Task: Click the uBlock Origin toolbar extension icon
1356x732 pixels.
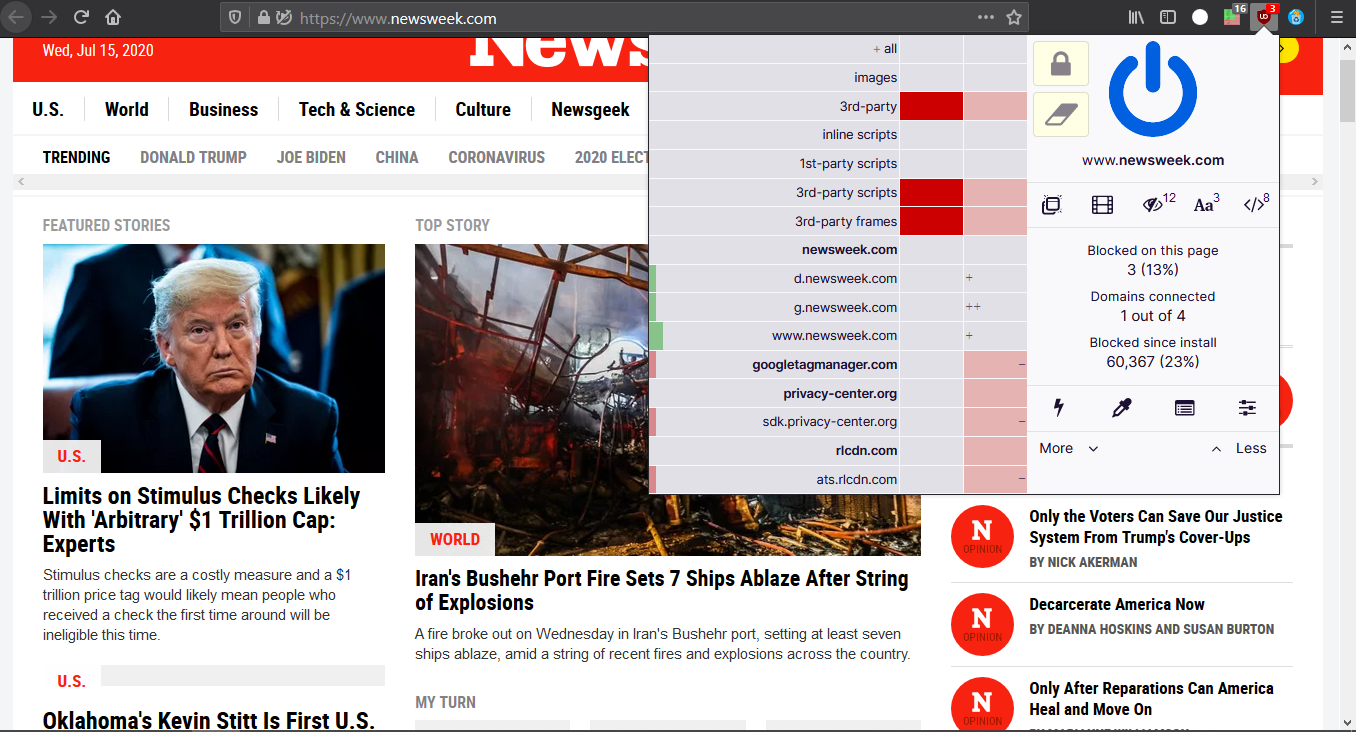Action: click(x=1265, y=17)
